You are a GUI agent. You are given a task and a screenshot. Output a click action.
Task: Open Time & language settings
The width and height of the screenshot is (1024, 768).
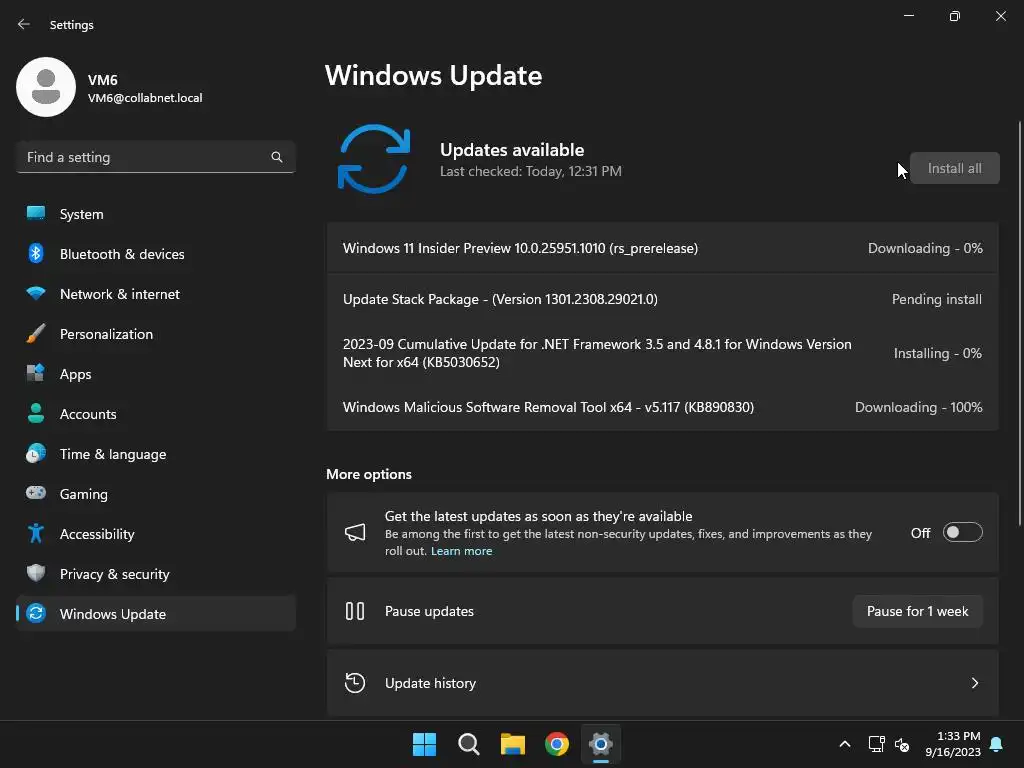click(x=156, y=454)
